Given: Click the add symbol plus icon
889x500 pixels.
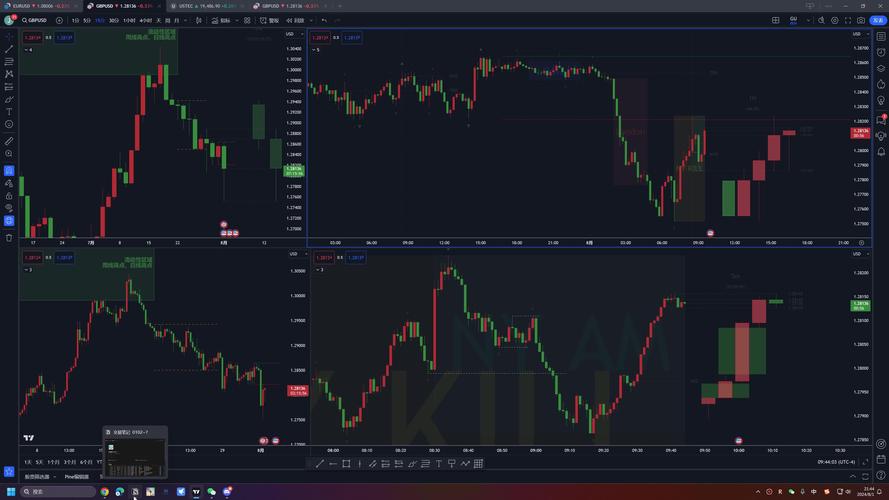Looking at the screenshot, I should (60, 20).
